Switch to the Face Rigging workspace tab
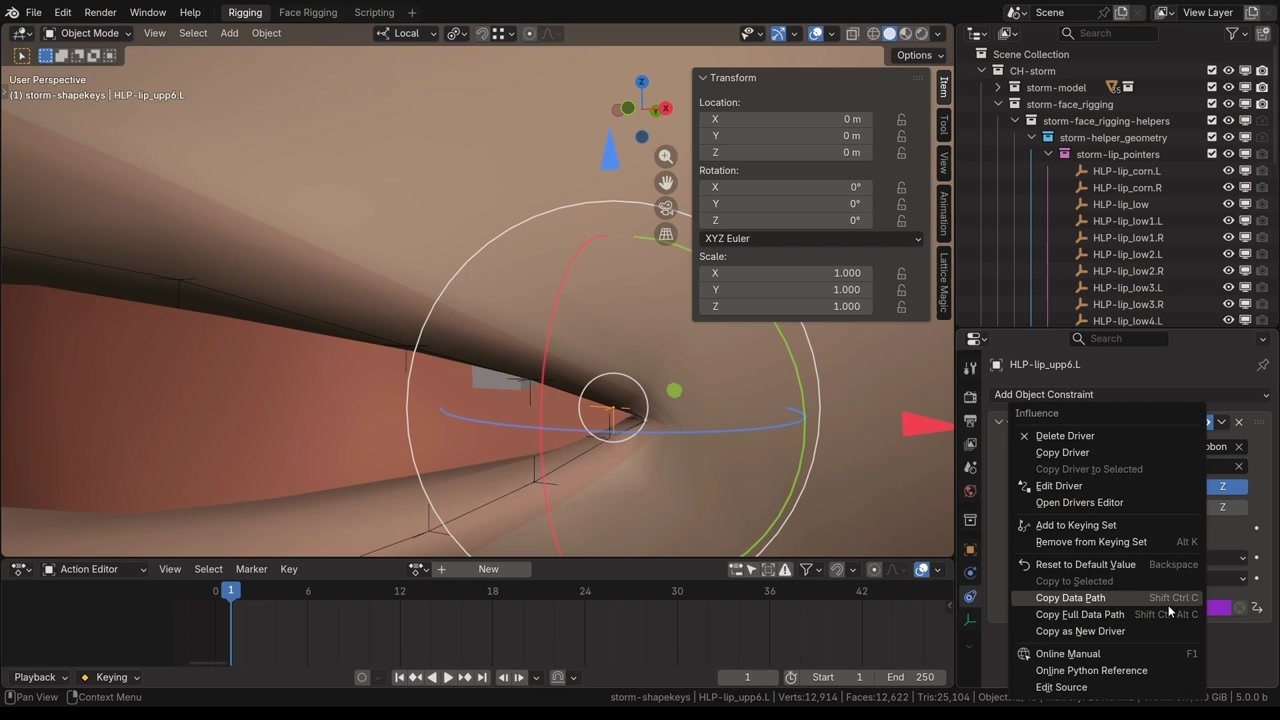Screen dimensions: 1280x720 click(307, 13)
